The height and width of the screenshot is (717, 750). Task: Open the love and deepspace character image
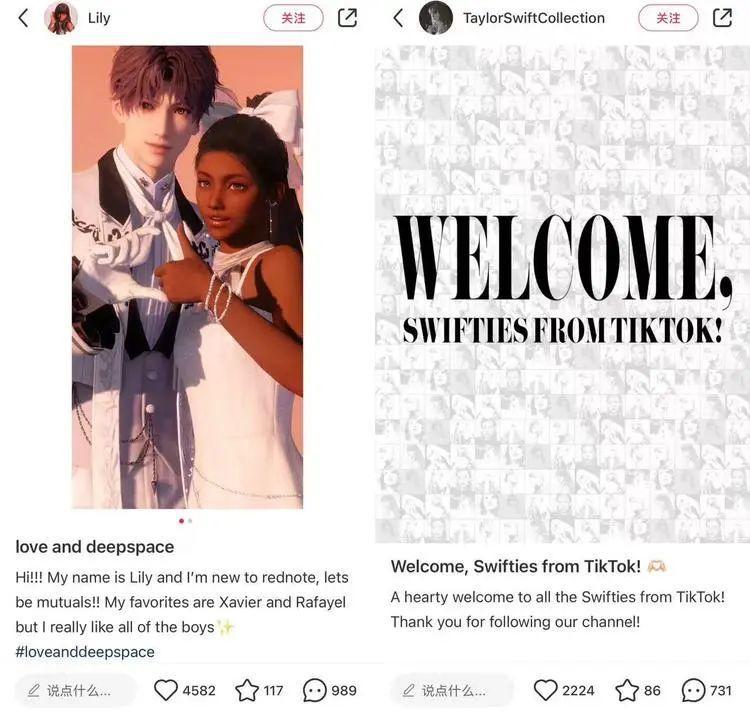188,277
